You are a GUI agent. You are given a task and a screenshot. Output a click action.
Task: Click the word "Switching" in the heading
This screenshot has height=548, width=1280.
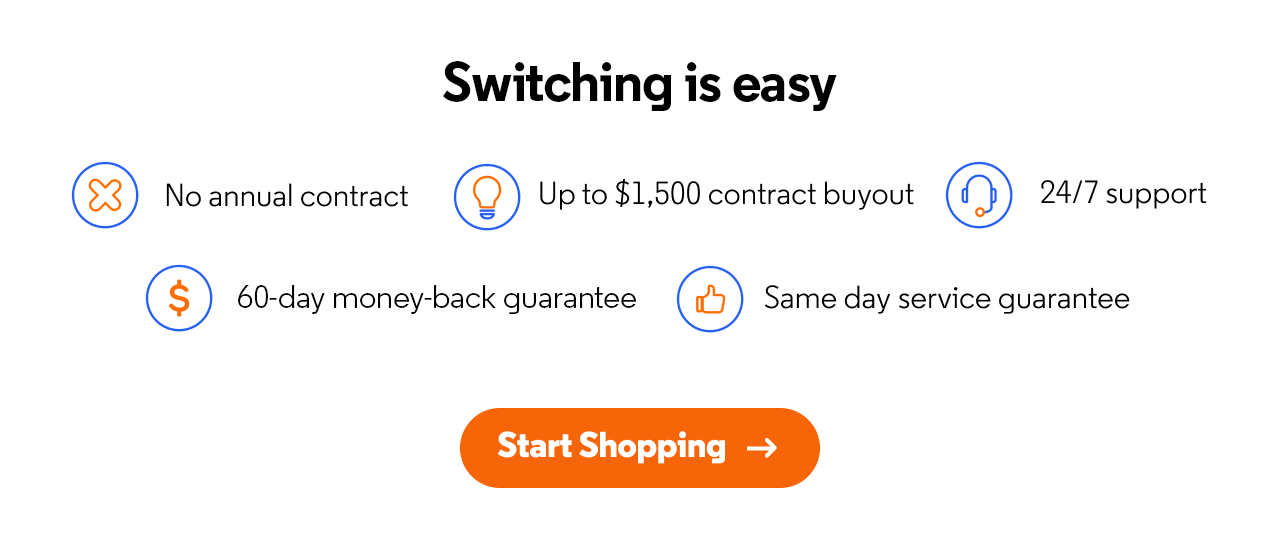557,84
